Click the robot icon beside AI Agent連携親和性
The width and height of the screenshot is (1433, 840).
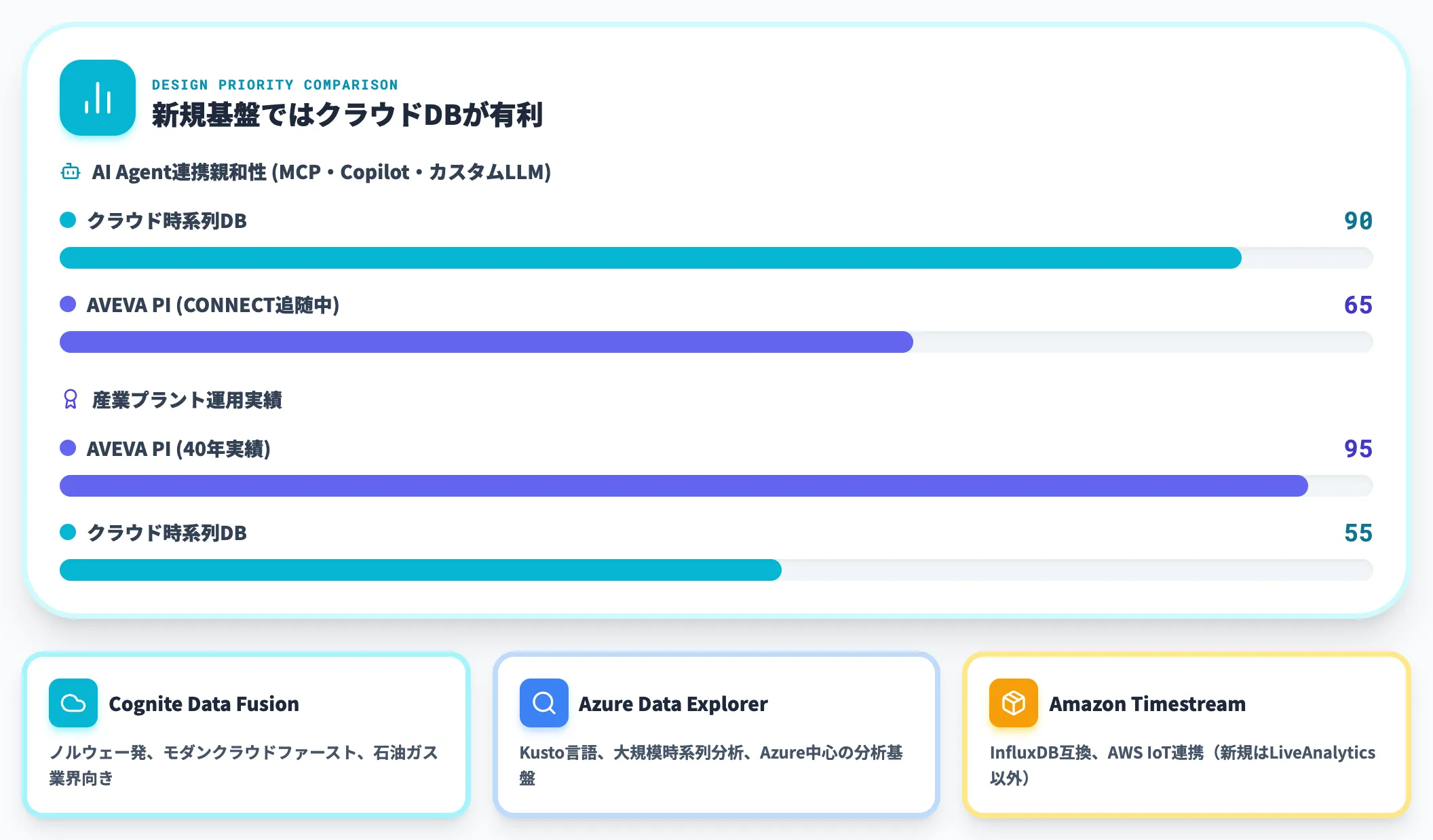71,172
